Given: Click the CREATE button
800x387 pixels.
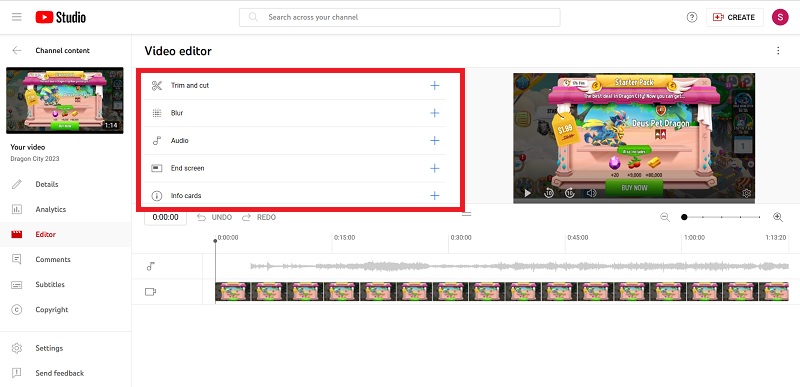Looking at the screenshot, I should [735, 17].
